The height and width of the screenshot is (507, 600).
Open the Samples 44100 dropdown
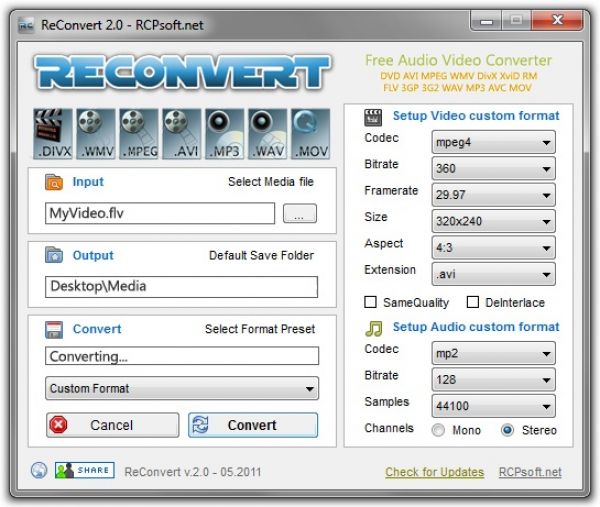click(x=493, y=406)
